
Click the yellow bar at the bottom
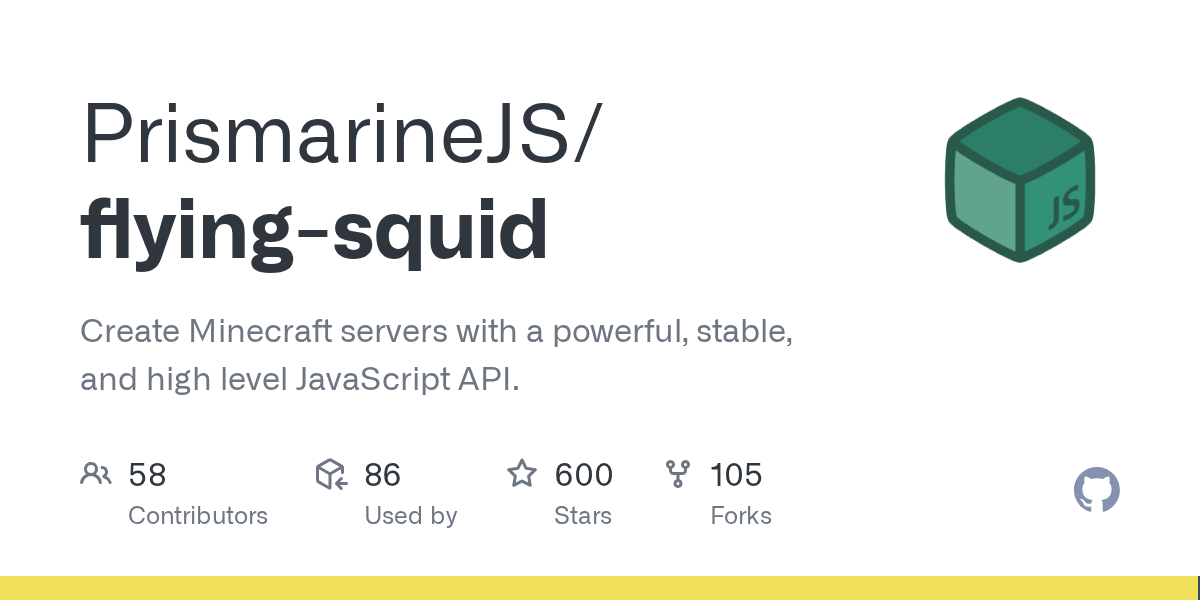point(600,588)
